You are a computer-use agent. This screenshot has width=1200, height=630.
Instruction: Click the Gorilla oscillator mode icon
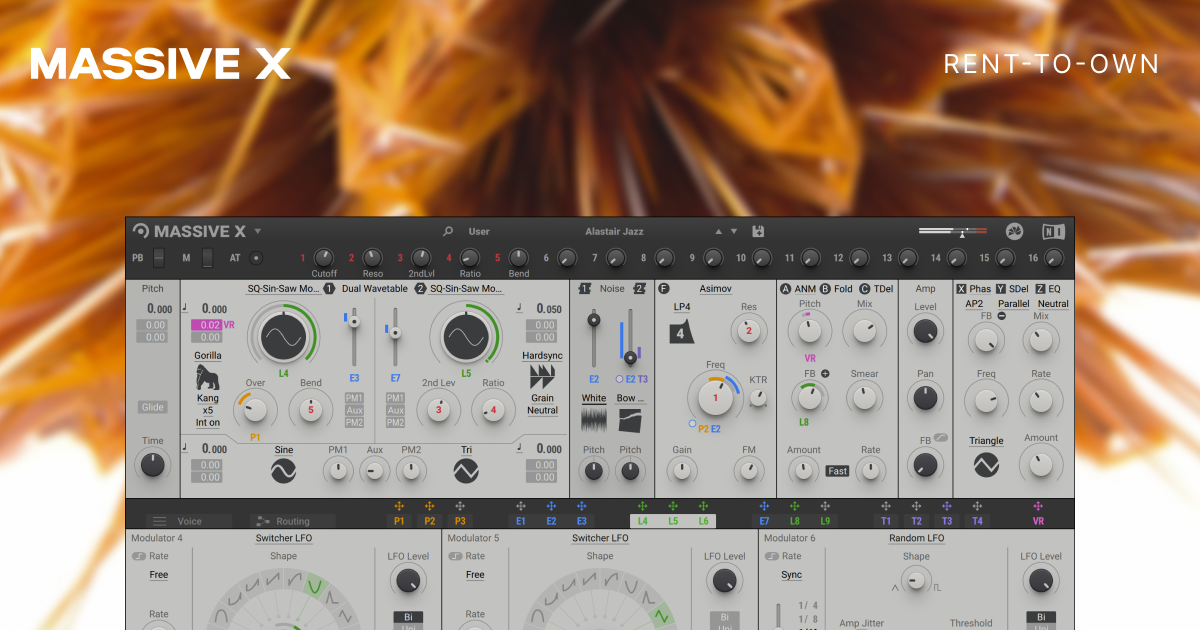point(208,377)
